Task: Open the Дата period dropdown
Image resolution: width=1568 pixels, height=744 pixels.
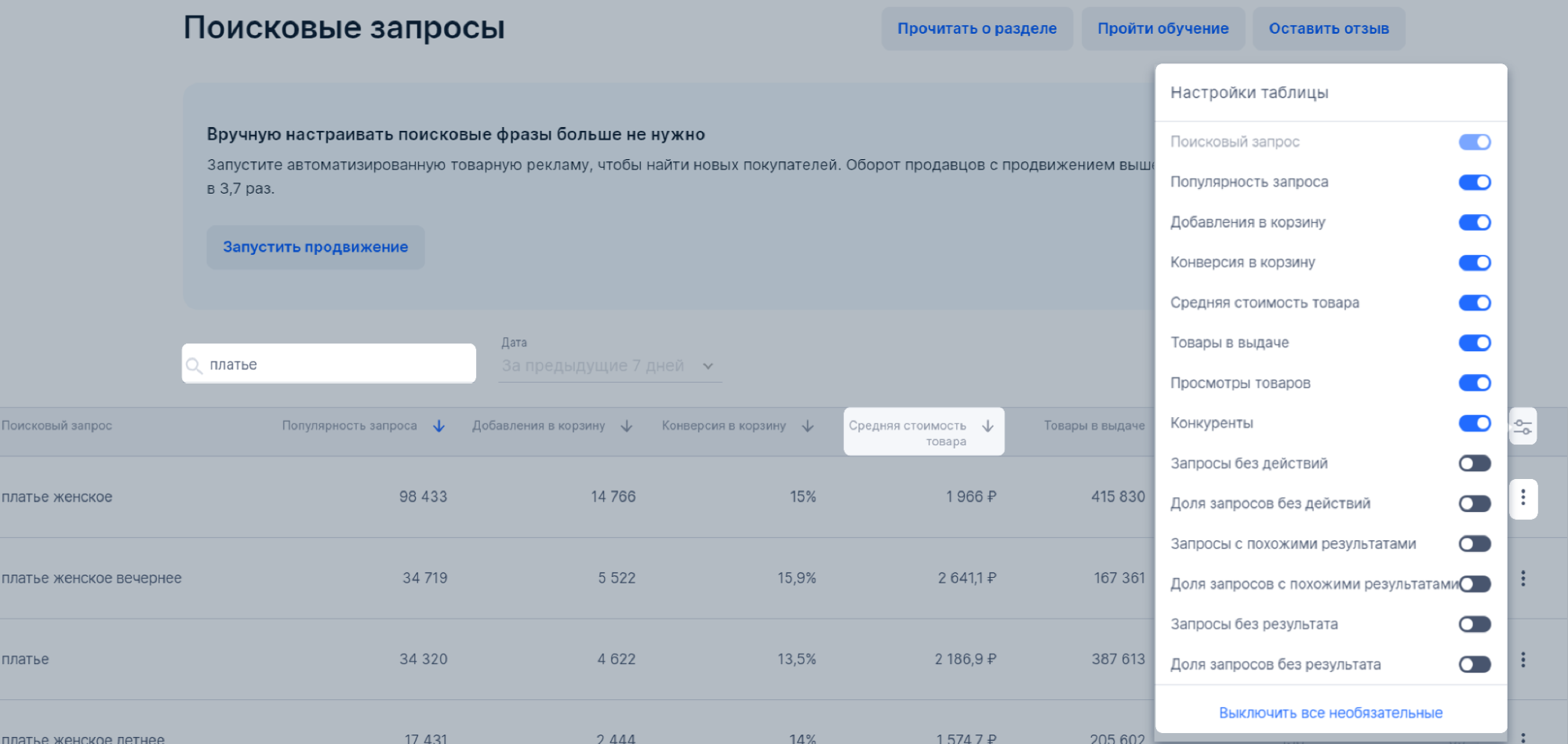Action: point(609,366)
